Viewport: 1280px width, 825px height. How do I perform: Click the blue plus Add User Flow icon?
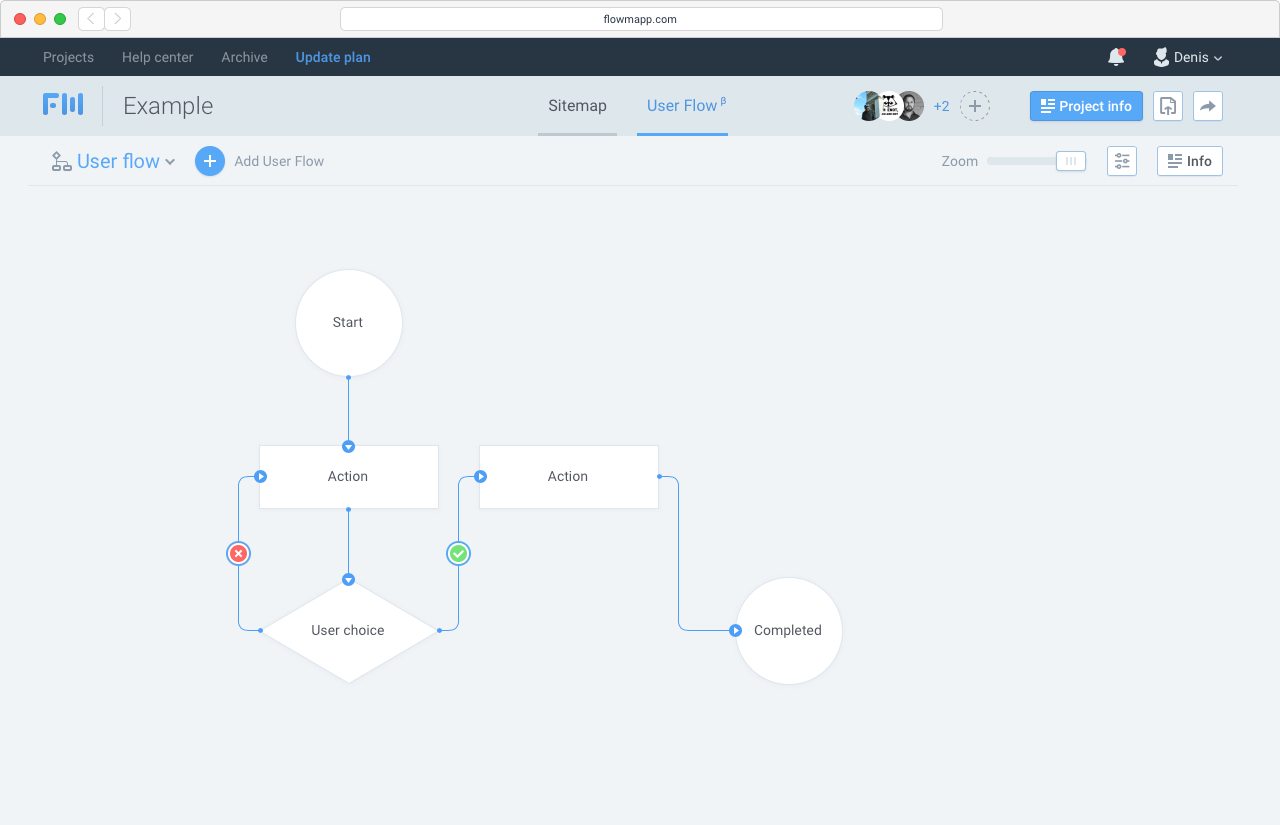(x=210, y=160)
